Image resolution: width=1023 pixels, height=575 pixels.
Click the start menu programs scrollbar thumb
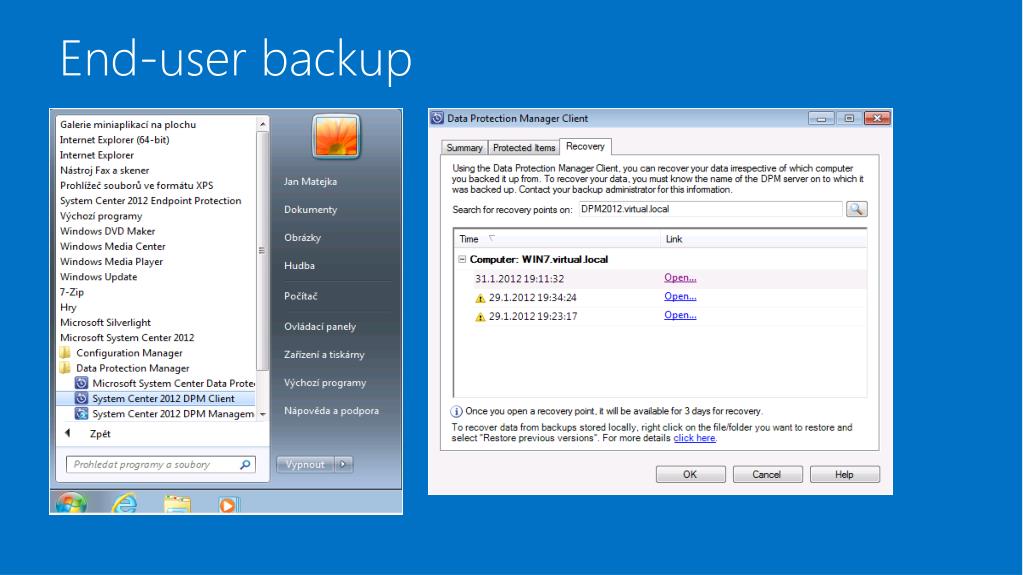[262, 251]
